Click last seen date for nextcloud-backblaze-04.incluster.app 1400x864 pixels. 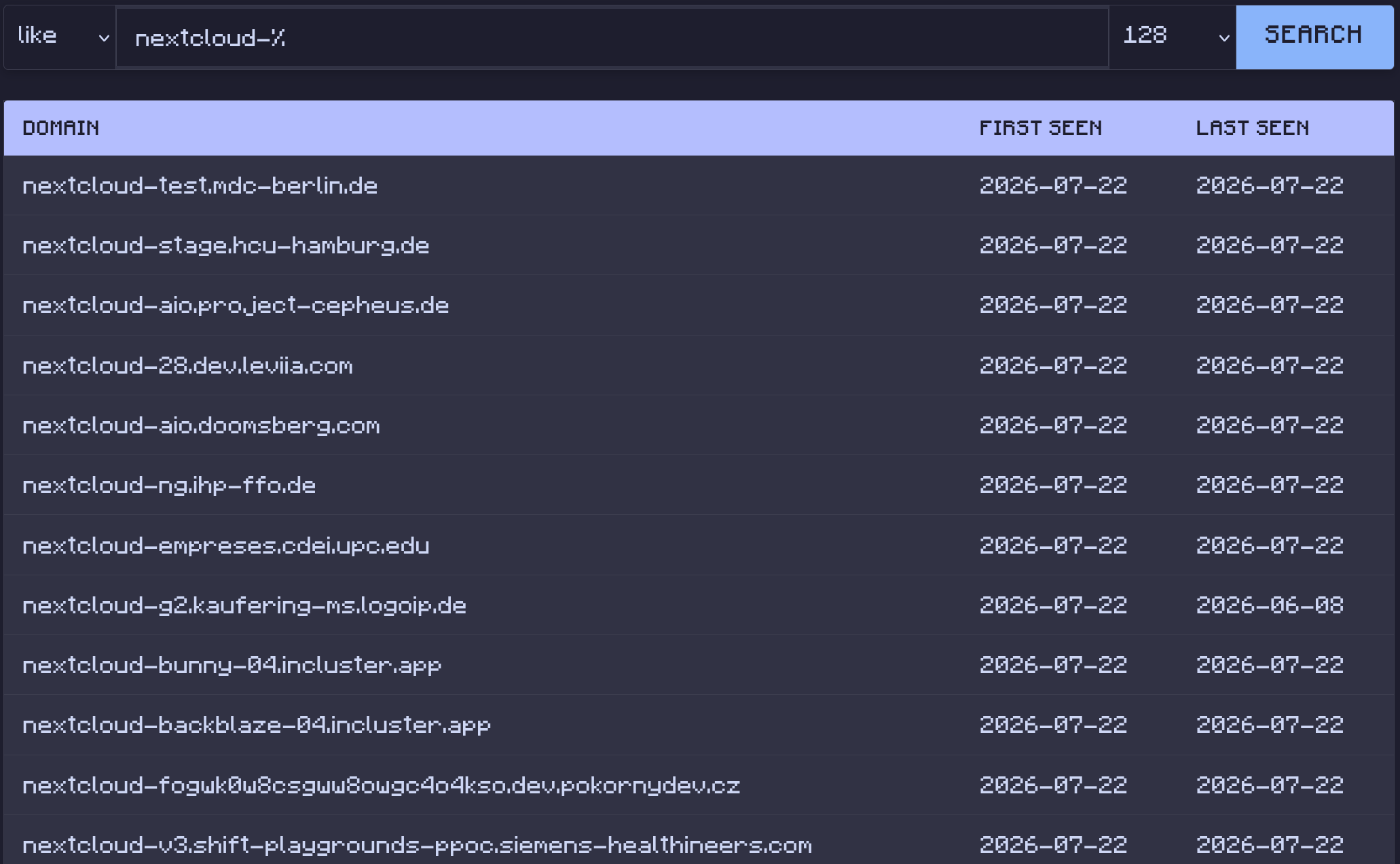click(1270, 725)
